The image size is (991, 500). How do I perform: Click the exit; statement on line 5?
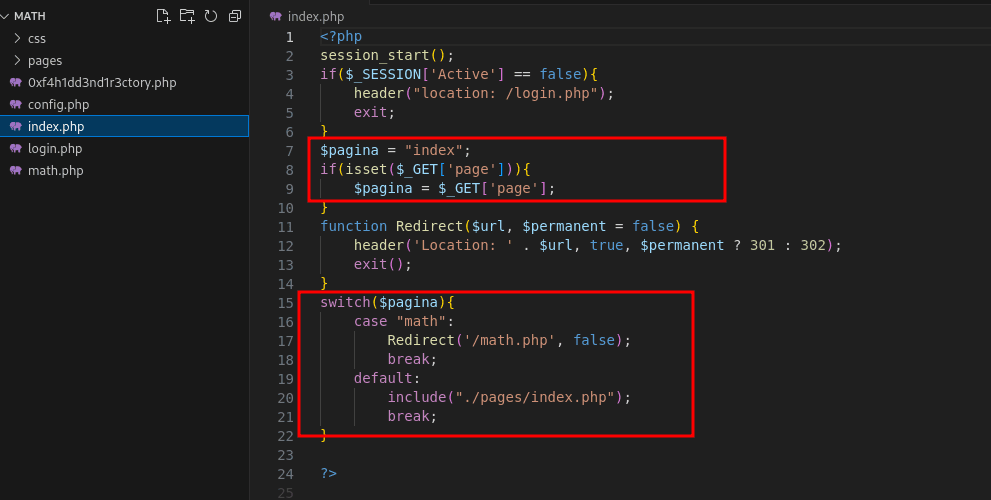[375, 113]
